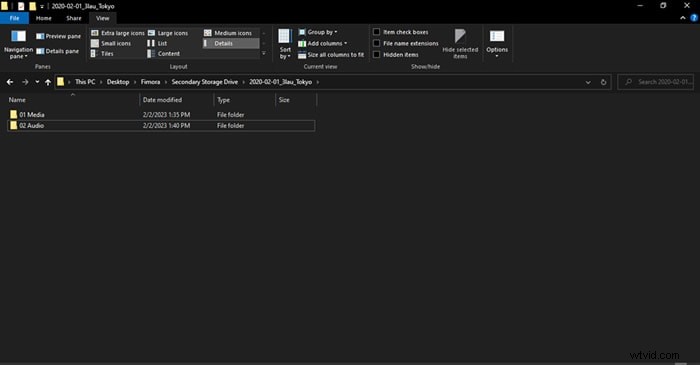
Task: Switch layout to Large icons
Action: [x=168, y=33]
